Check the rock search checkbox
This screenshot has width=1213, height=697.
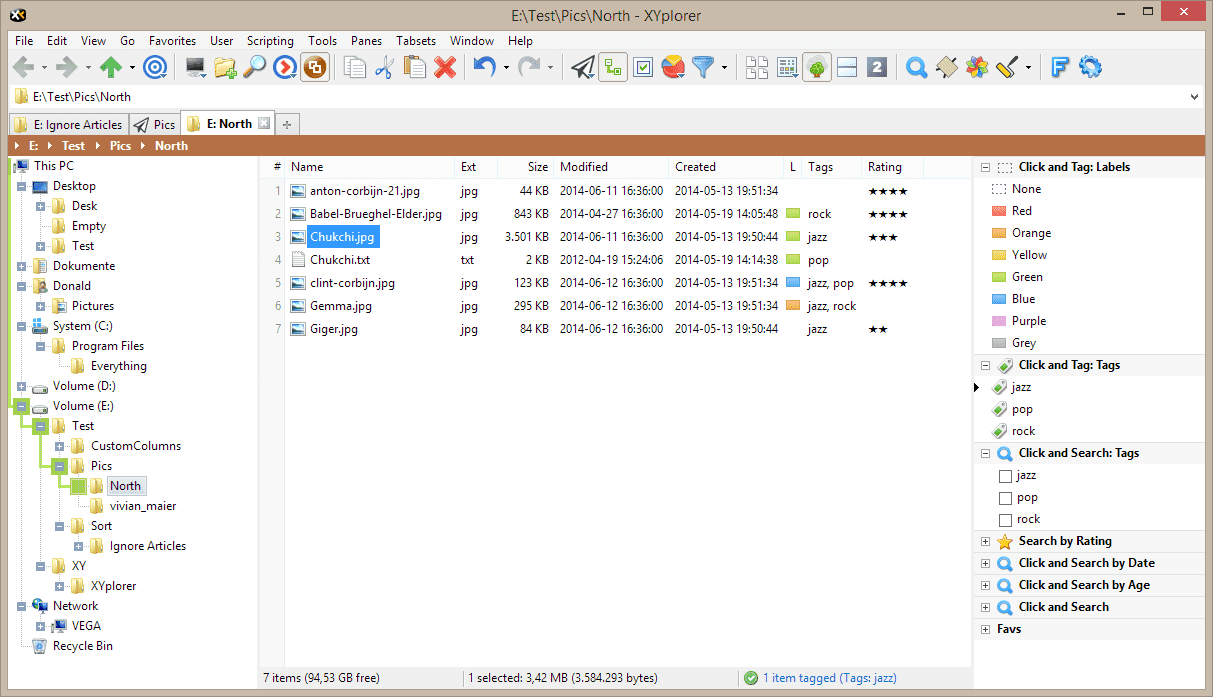1005,520
